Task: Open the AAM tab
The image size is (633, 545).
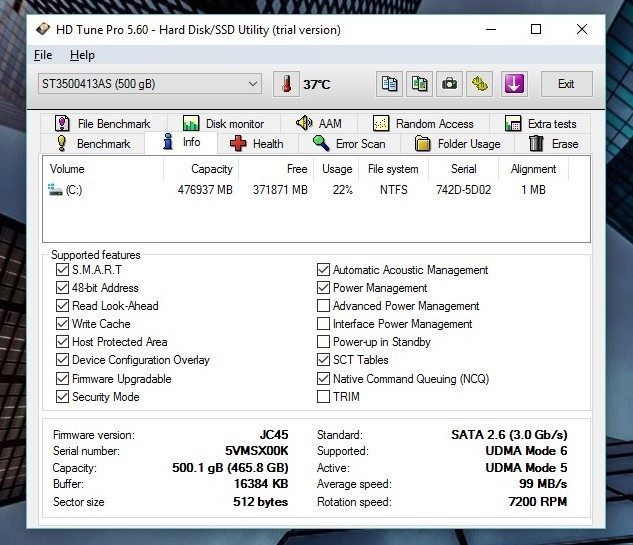Action: (x=319, y=124)
